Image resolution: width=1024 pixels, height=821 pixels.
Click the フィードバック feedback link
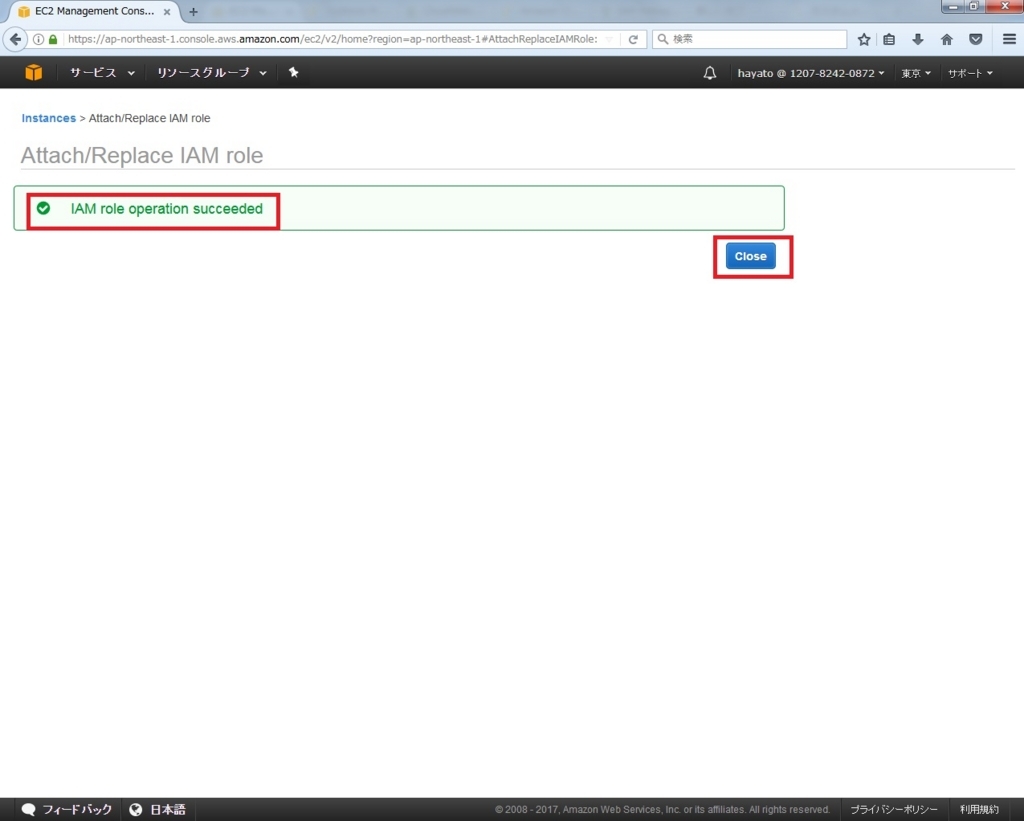click(67, 809)
